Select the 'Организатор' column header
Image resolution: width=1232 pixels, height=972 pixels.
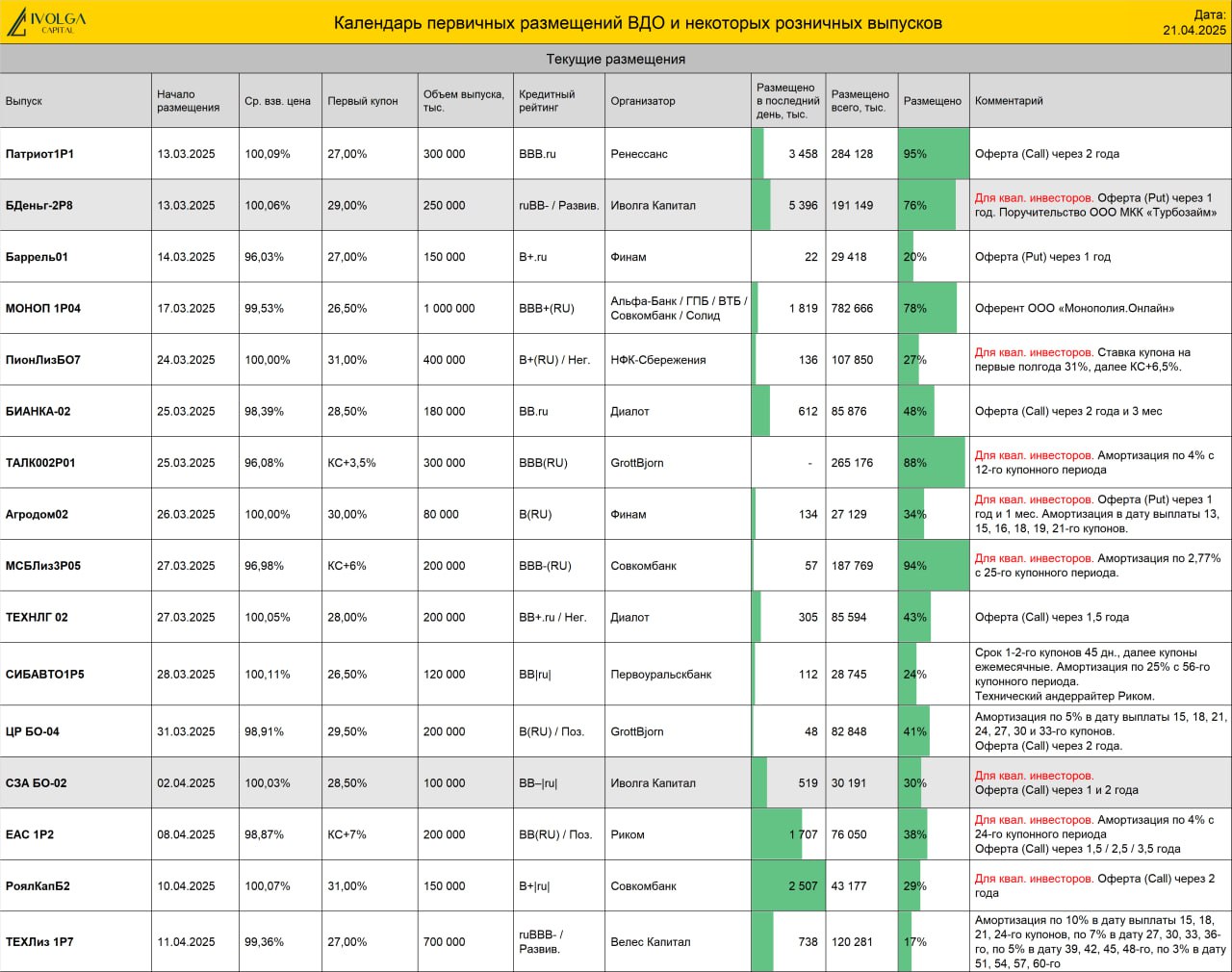[643, 101]
